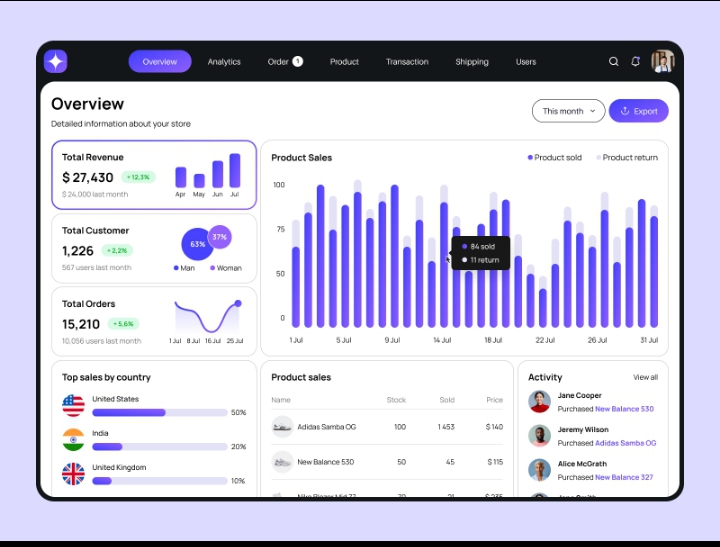
Task: Click Jeremy Wilson's name in Activity
Action: pyautogui.click(x=583, y=429)
